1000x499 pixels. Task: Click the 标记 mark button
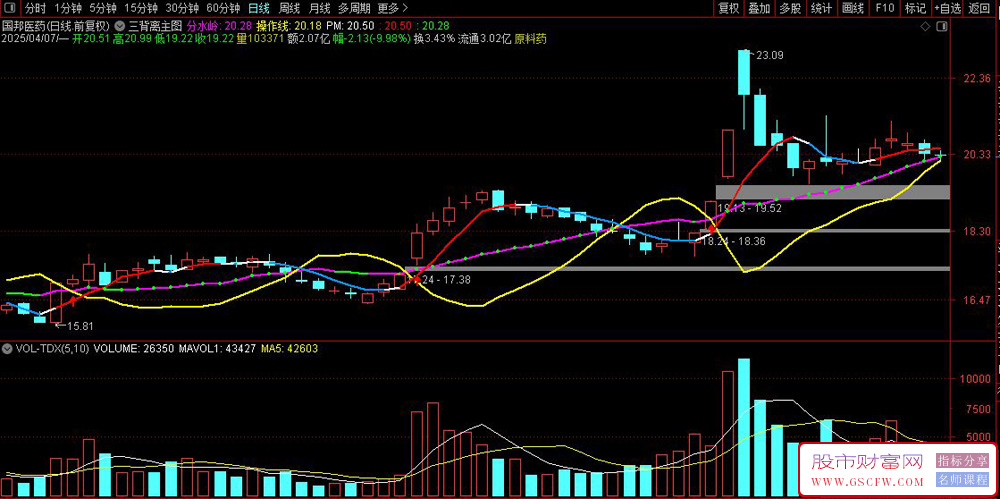tap(915, 8)
